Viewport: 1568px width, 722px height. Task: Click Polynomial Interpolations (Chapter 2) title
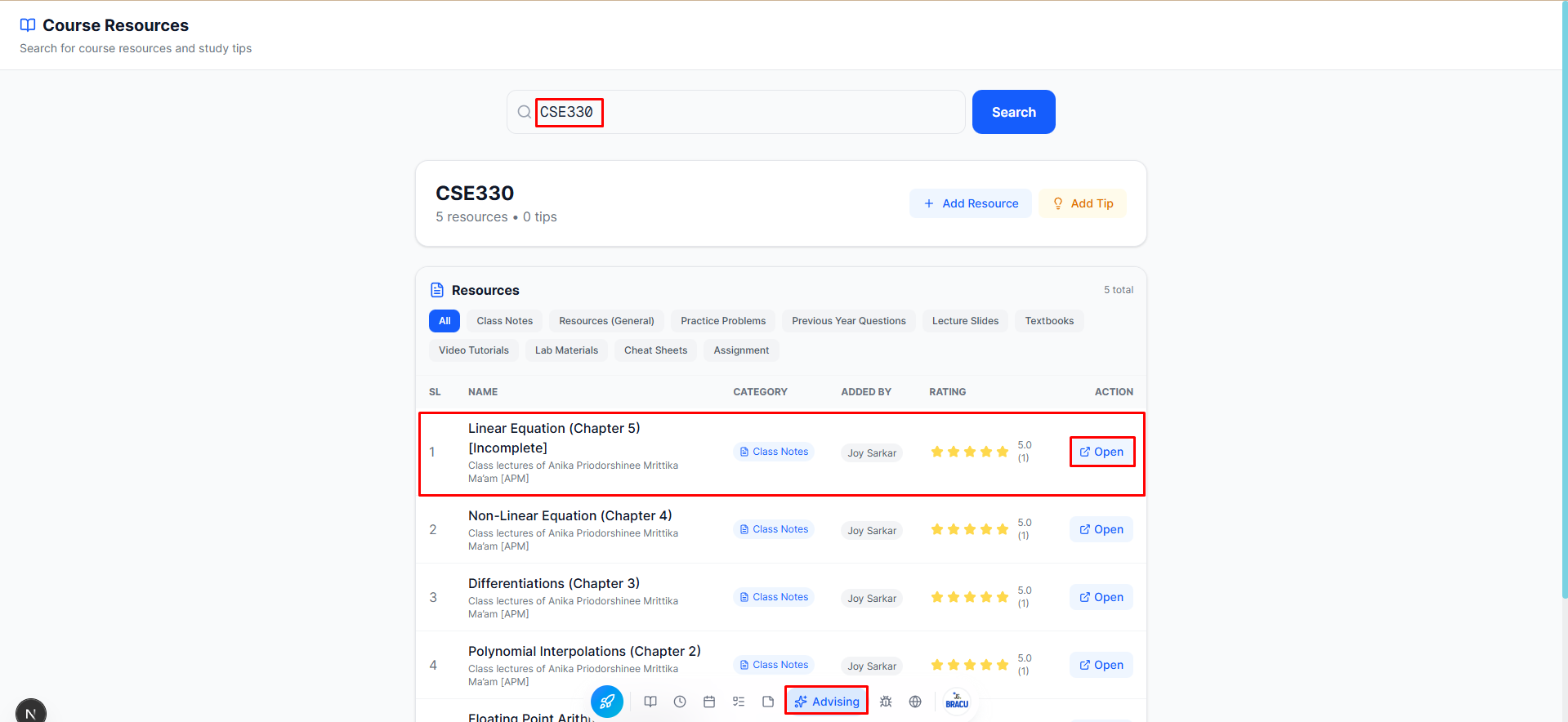click(584, 651)
